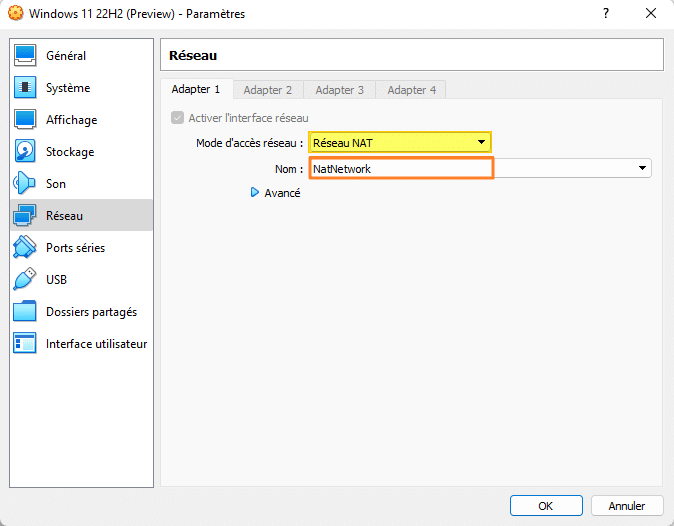Image resolution: width=674 pixels, height=526 pixels.
Task: Click the title bar help question mark
Action: pos(606,14)
